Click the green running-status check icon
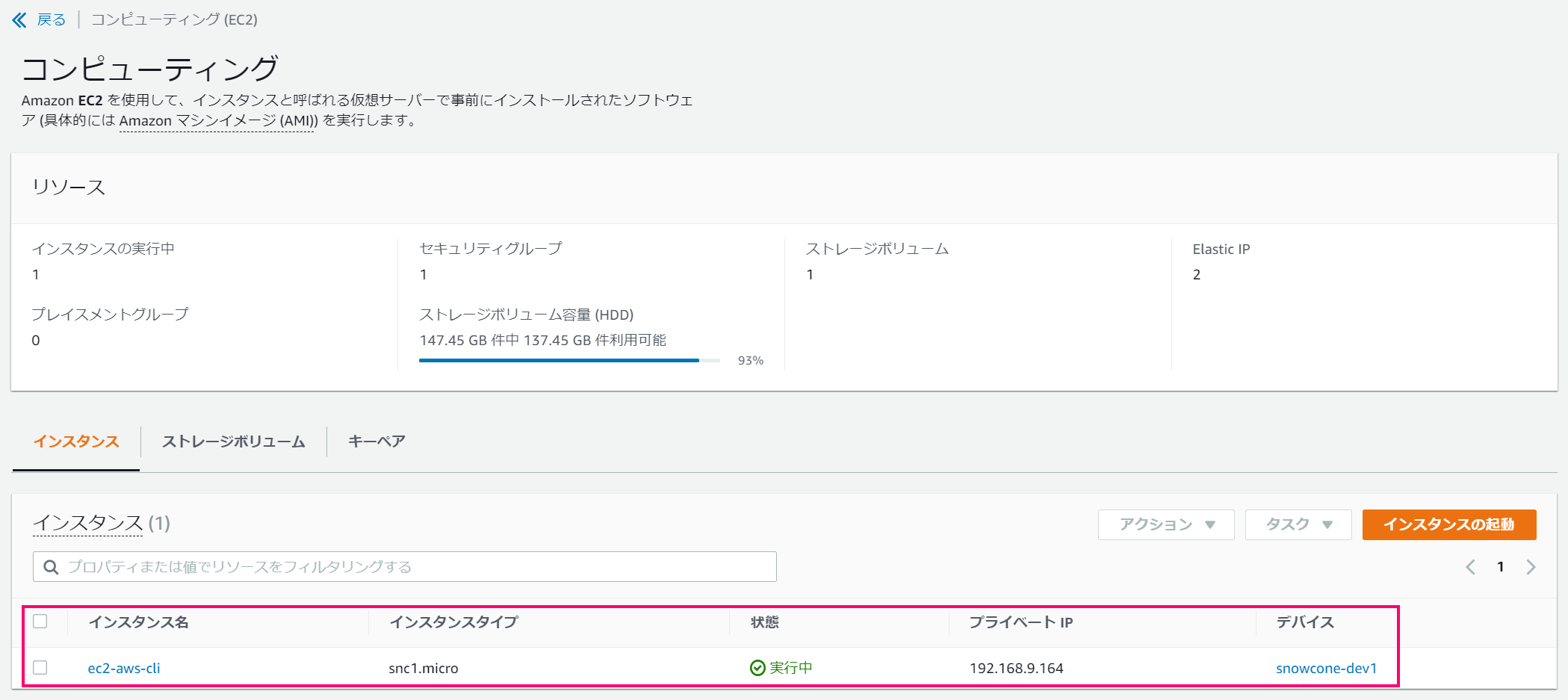The width and height of the screenshot is (1568, 700). click(x=755, y=668)
